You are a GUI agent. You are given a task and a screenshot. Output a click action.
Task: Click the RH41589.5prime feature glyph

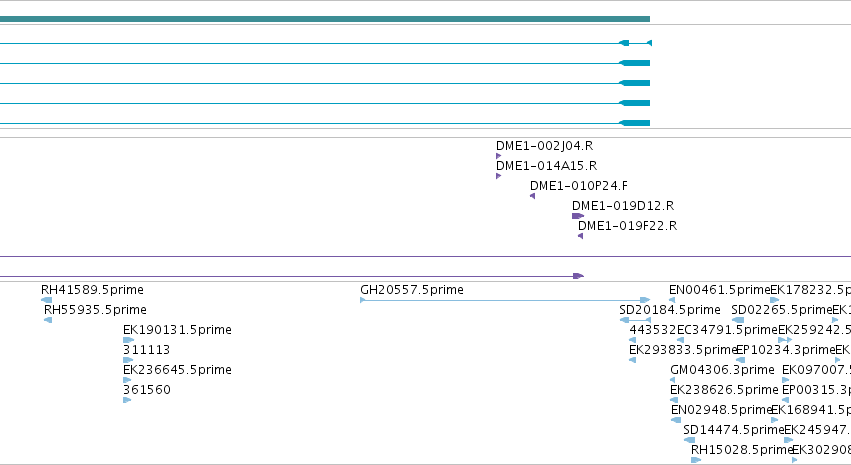tap(47, 300)
